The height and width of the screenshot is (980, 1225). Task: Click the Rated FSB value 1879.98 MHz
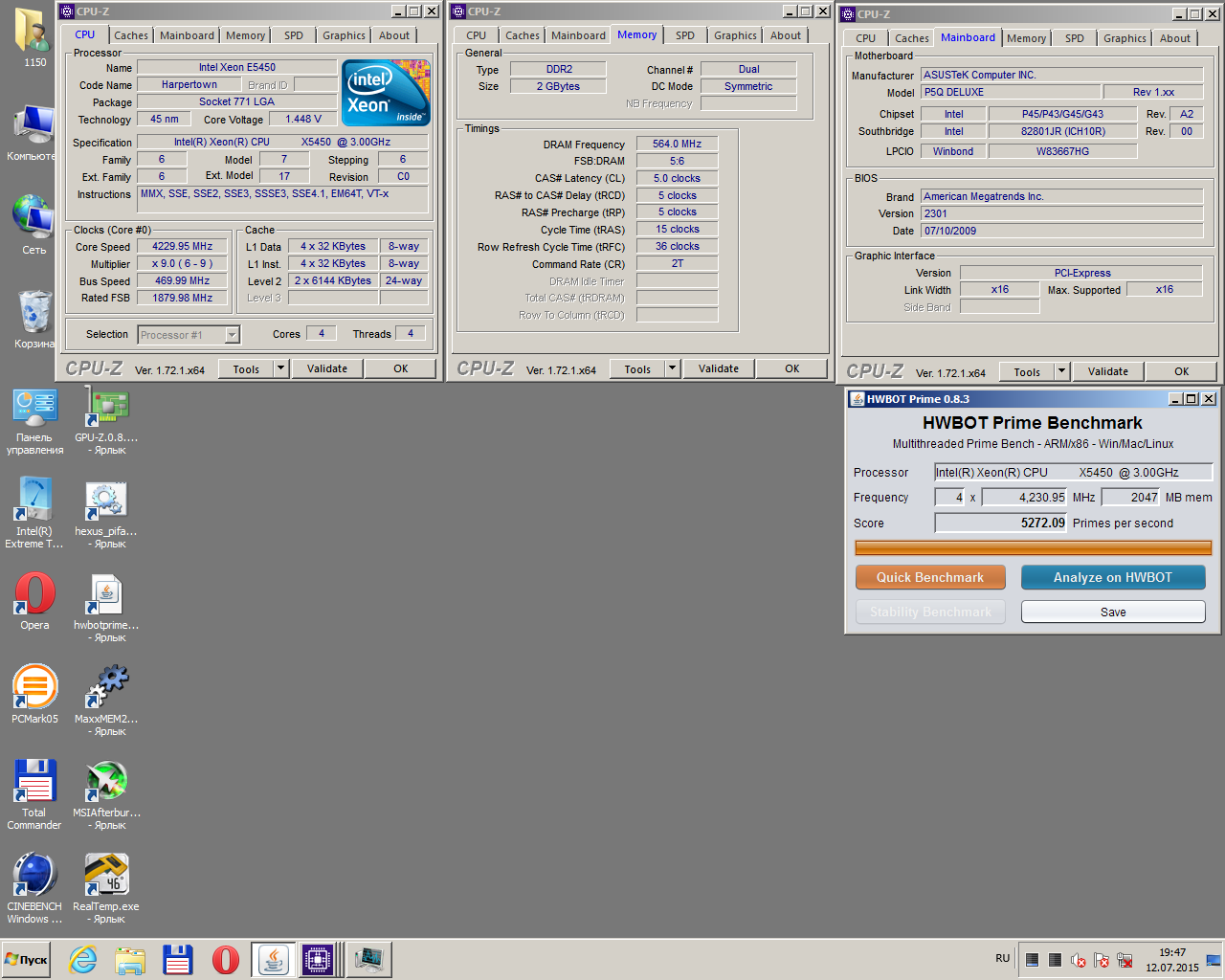pos(183,298)
